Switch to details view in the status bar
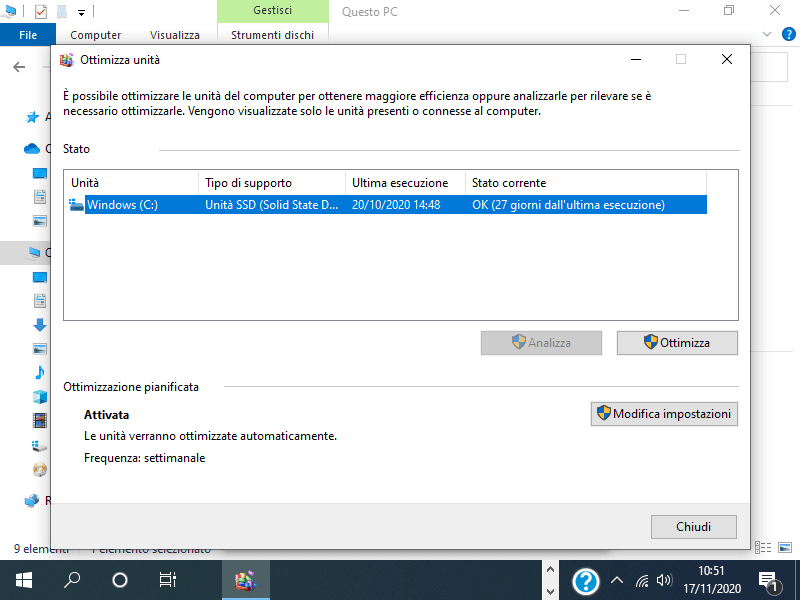 point(762,548)
